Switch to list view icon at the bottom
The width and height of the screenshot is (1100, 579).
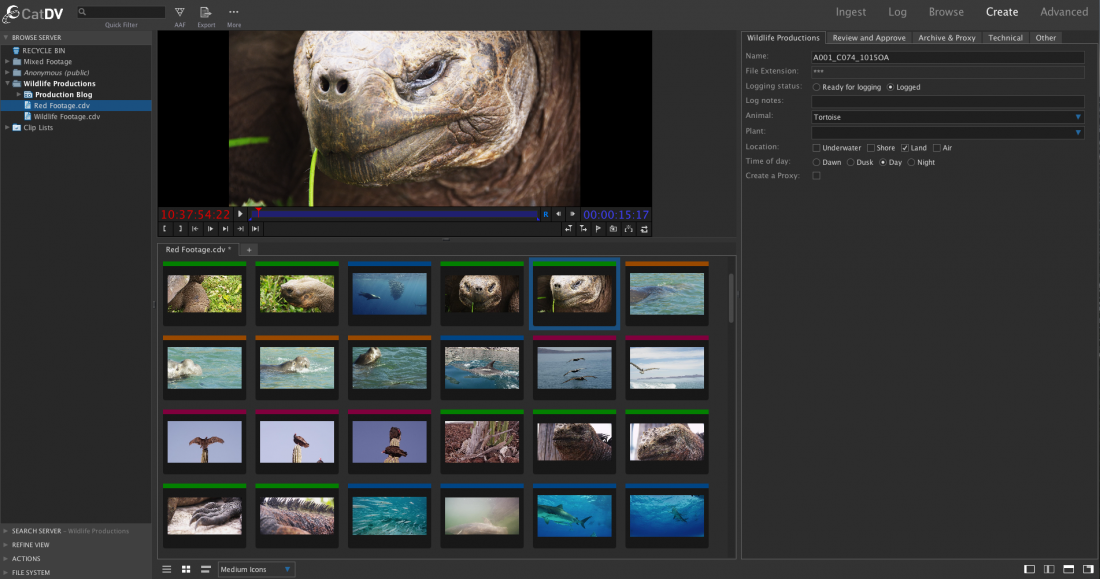pyautogui.click(x=167, y=569)
